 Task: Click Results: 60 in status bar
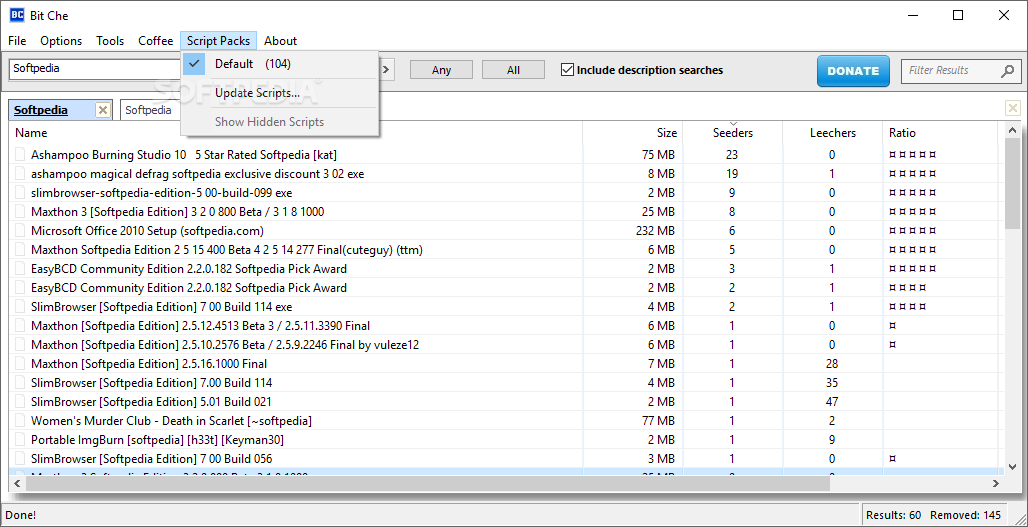click(893, 515)
